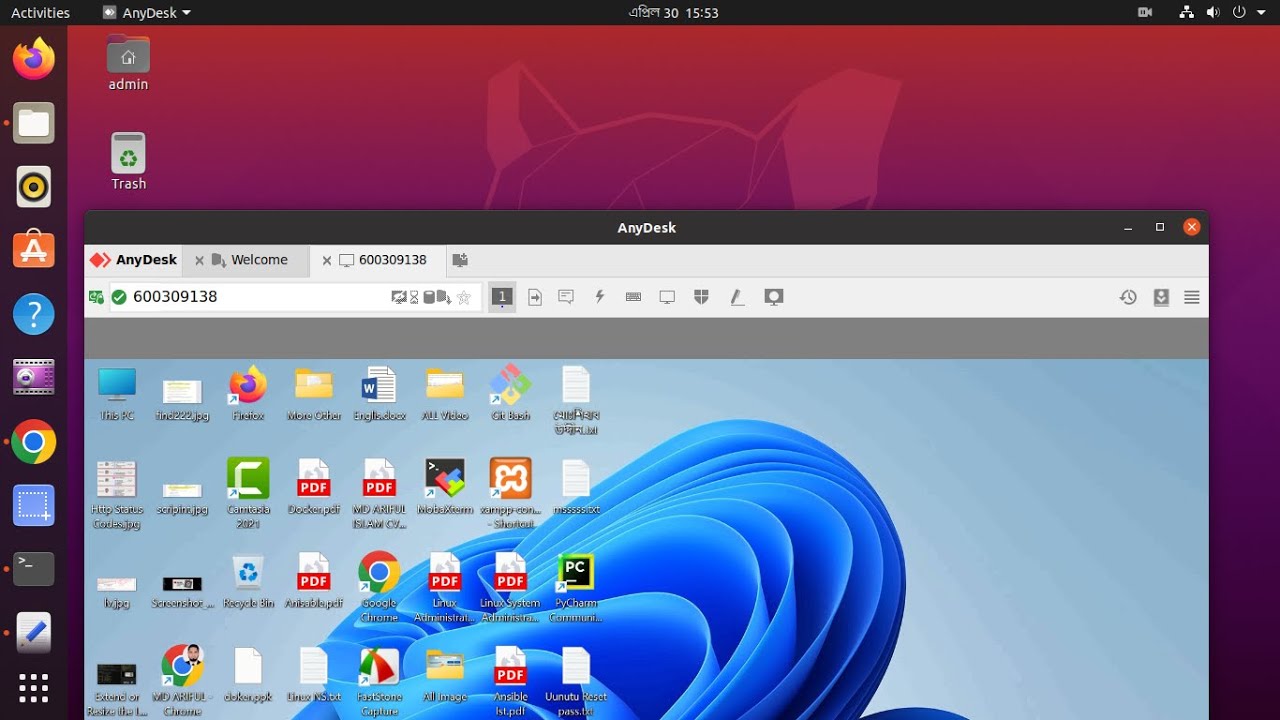Close the Welcome tab
The image size is (1280, 720).
point(199,260)
